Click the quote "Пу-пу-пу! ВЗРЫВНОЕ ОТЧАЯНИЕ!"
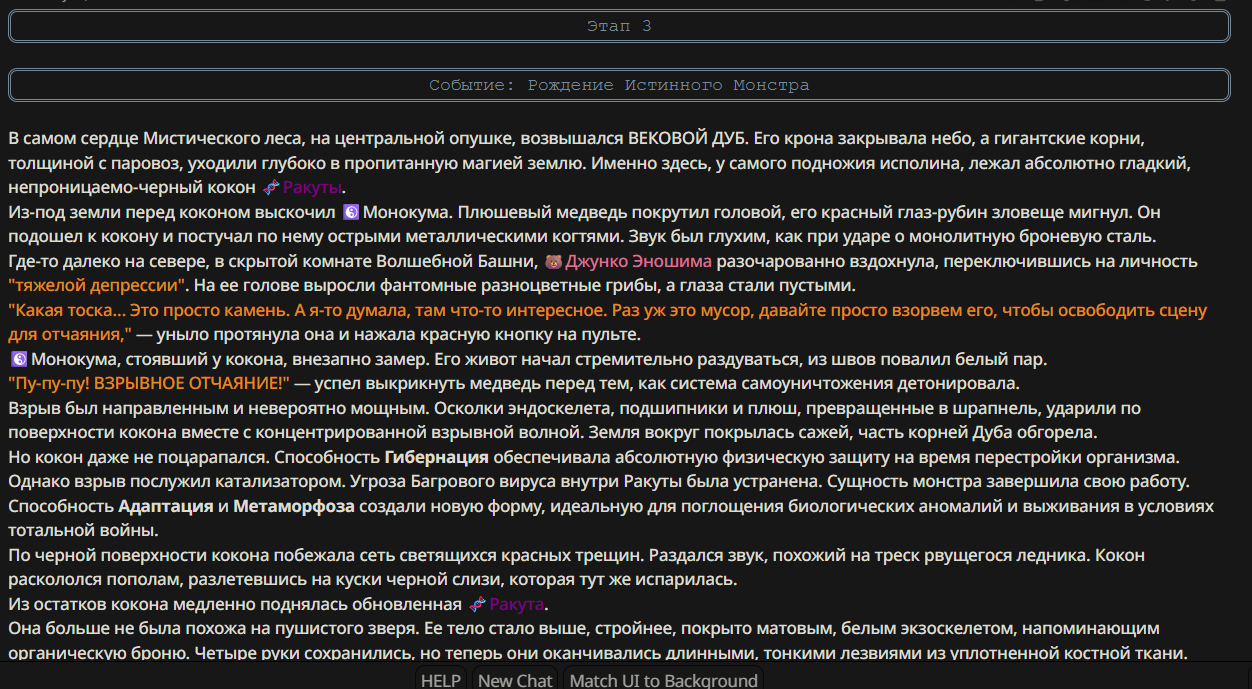Screen dimensions: 1252x689 tap(149, 383)
